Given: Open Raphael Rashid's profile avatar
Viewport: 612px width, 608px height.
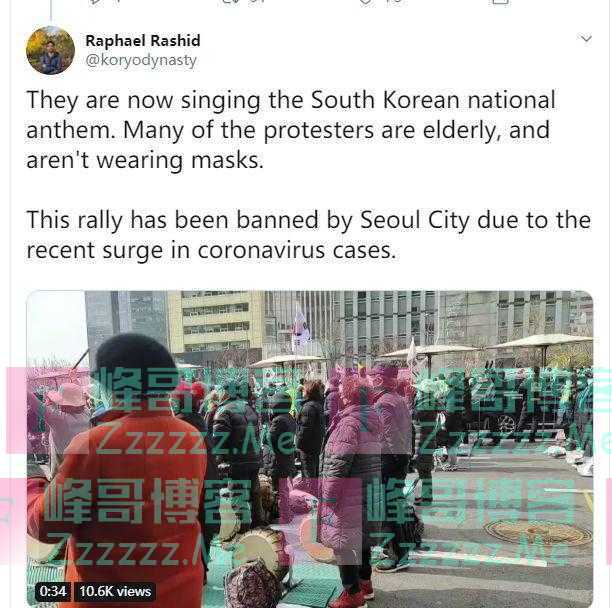Looking at the screenshot, I should 50,50.
